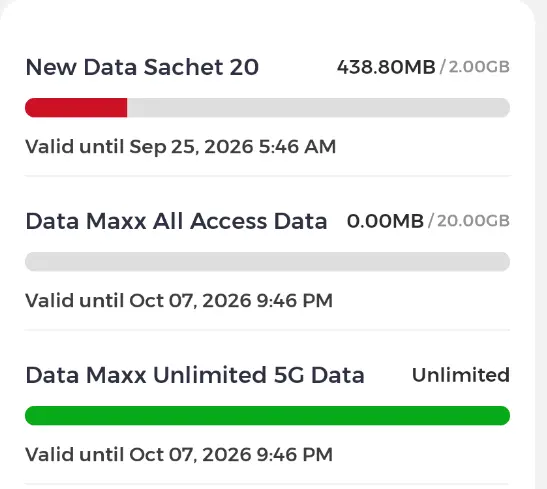Tap the Unlimited 5G validity date text
Screen dimensions: 547x489
coord(179,455)
